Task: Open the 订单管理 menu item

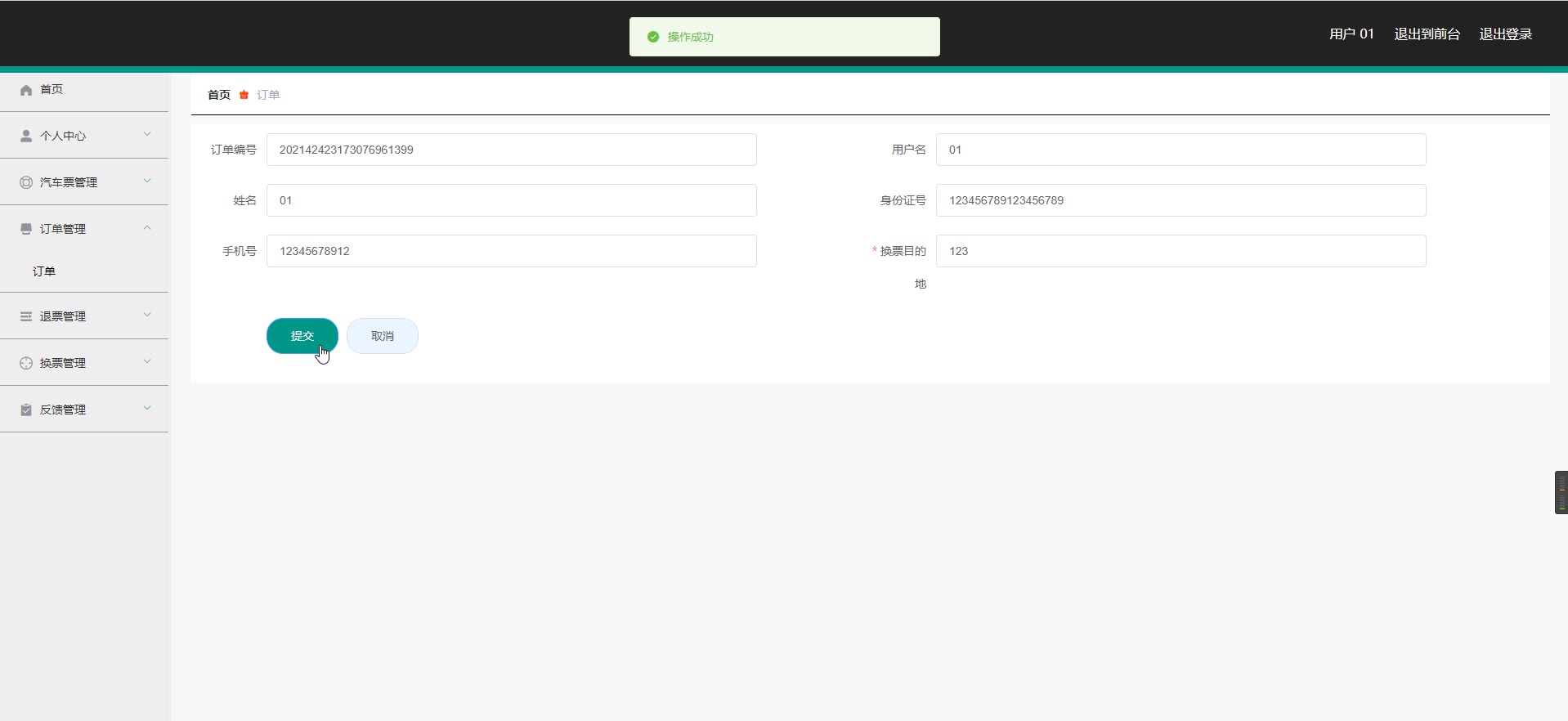Action: click(x=84, y=229)
